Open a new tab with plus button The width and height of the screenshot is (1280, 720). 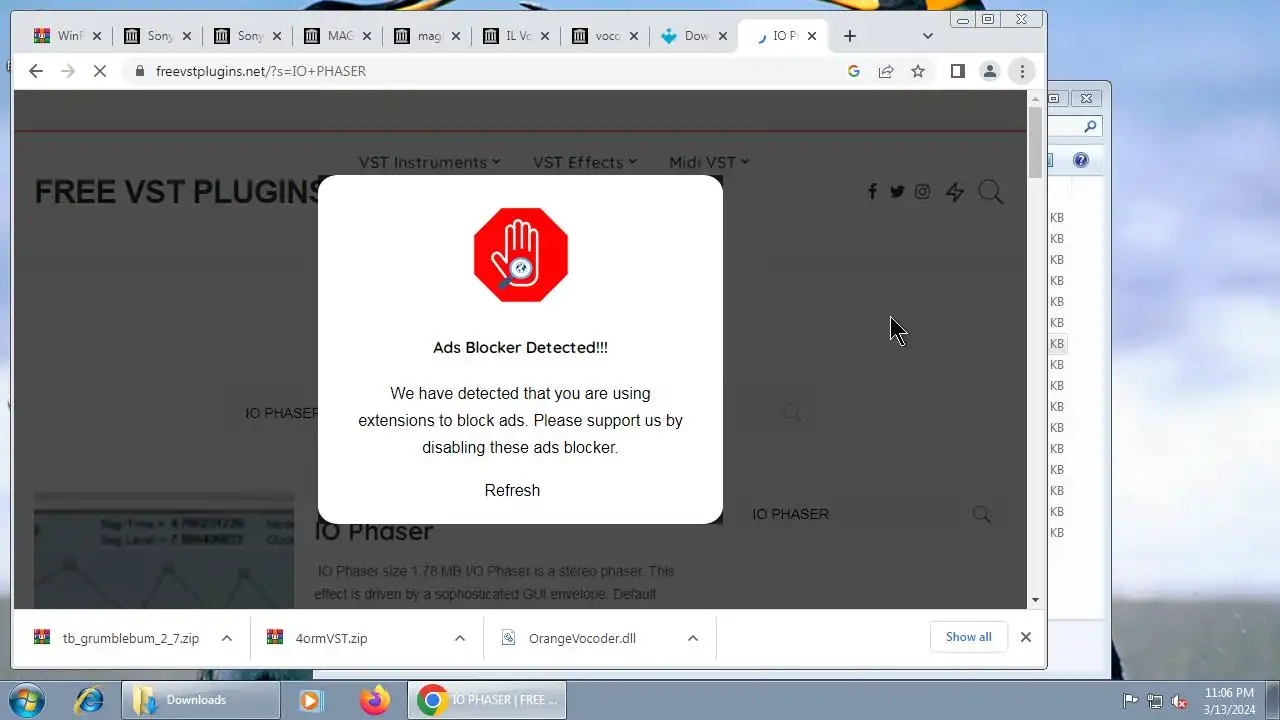[x=850, y=36]
